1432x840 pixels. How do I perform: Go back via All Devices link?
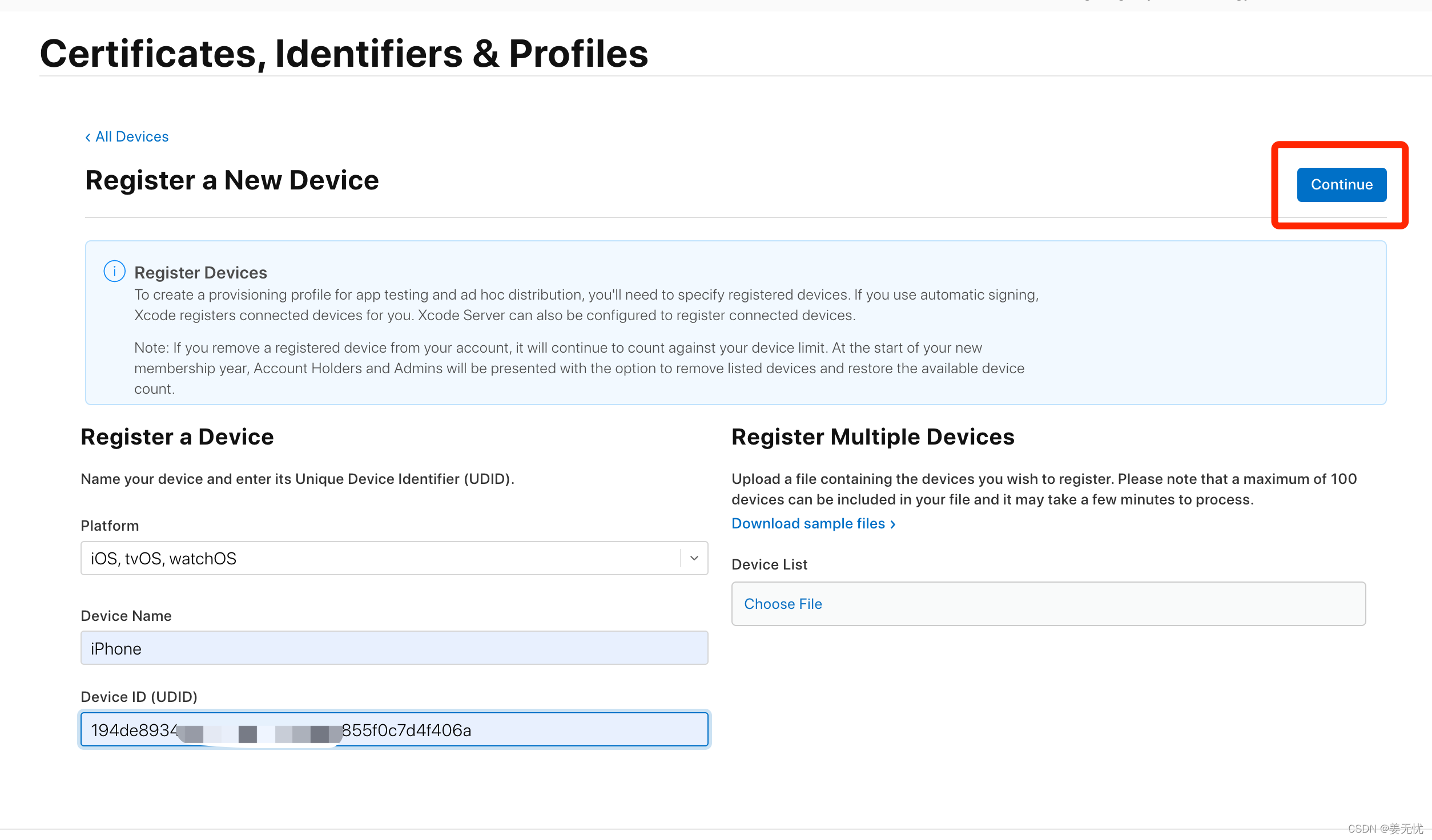tap(132, 137)
